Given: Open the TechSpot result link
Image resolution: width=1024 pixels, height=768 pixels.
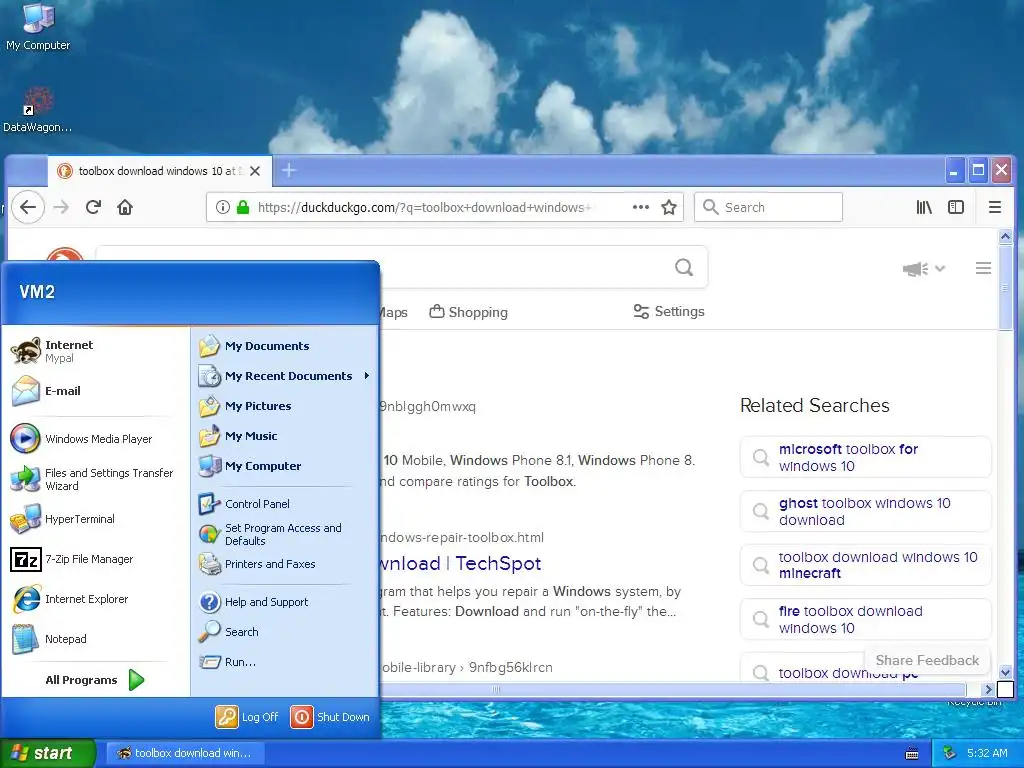Looking at the screenshot, I should click(461, 563).
